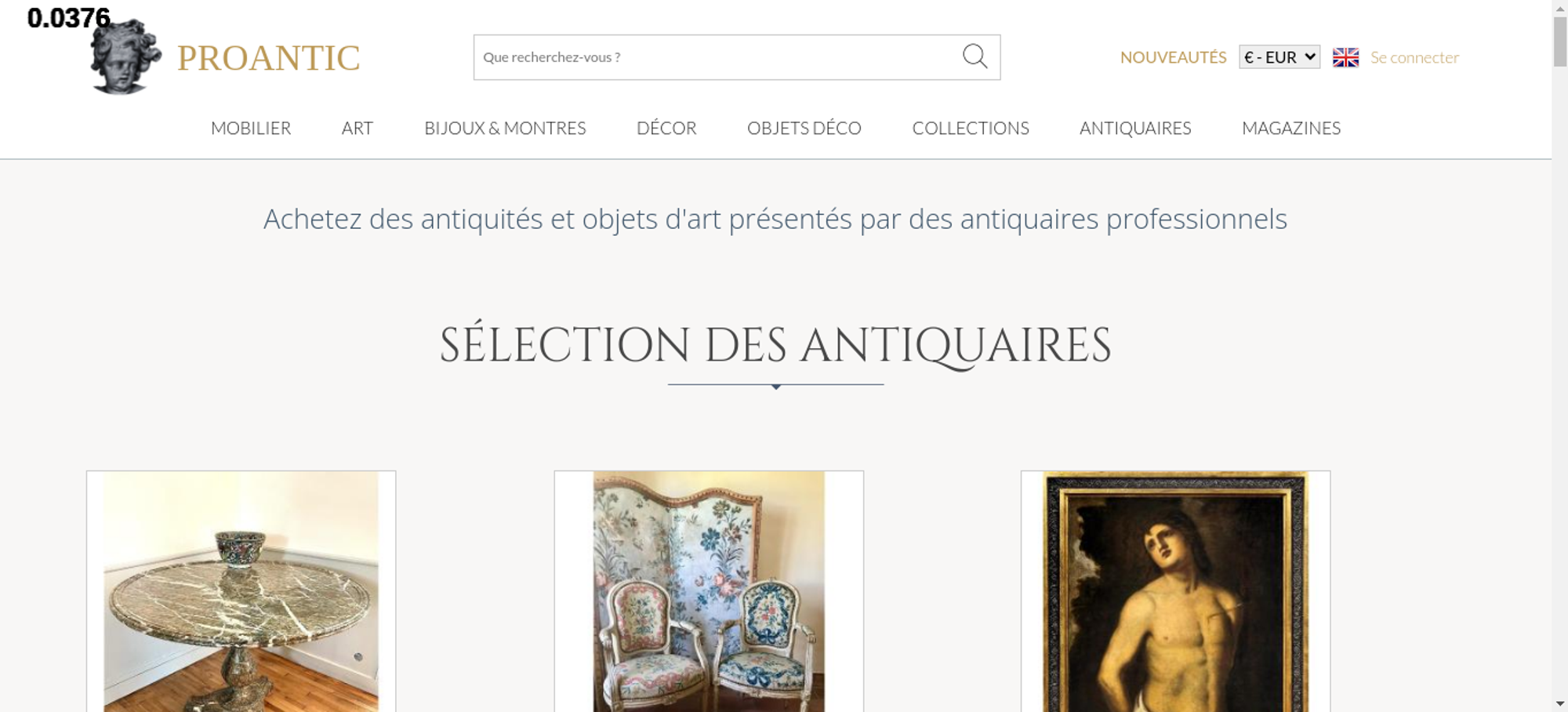The width and height of the screenshot is (1568, 712).
Task: Click the Nouveautés link
Action: click(x=1173, y=57)
